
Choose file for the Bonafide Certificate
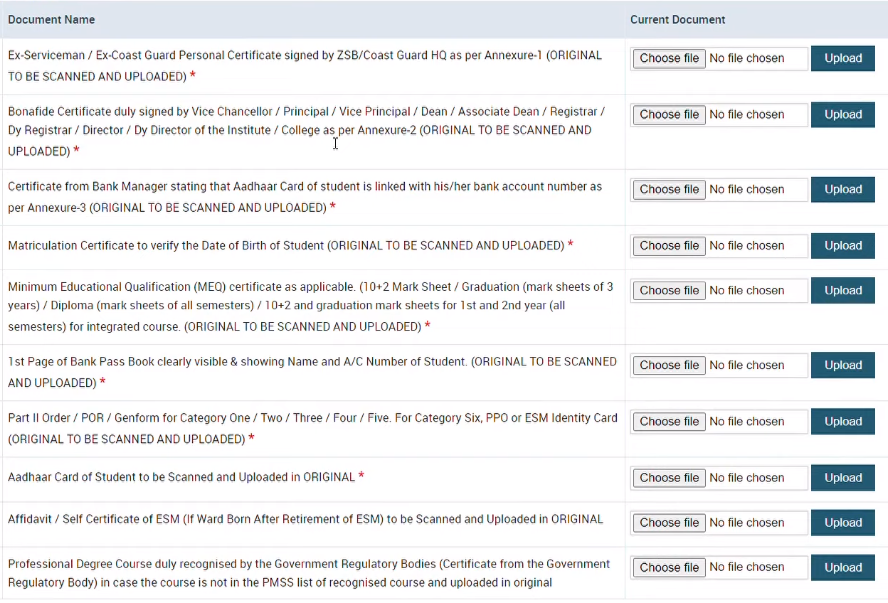coord(668,114)
